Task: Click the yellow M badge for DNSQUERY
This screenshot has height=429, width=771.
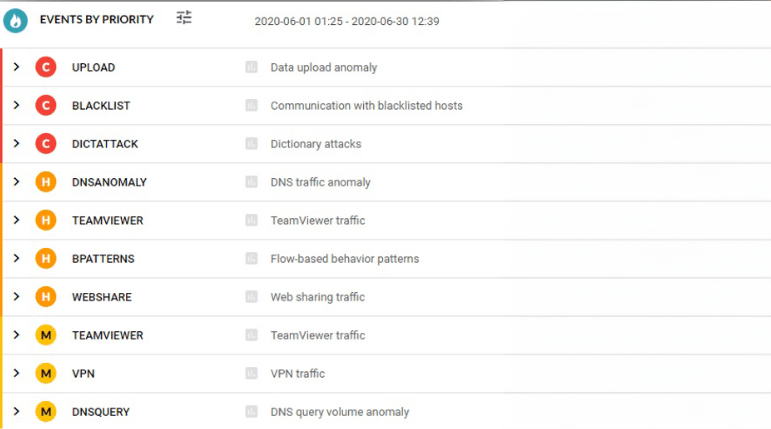Action: (x=45, y=412)
